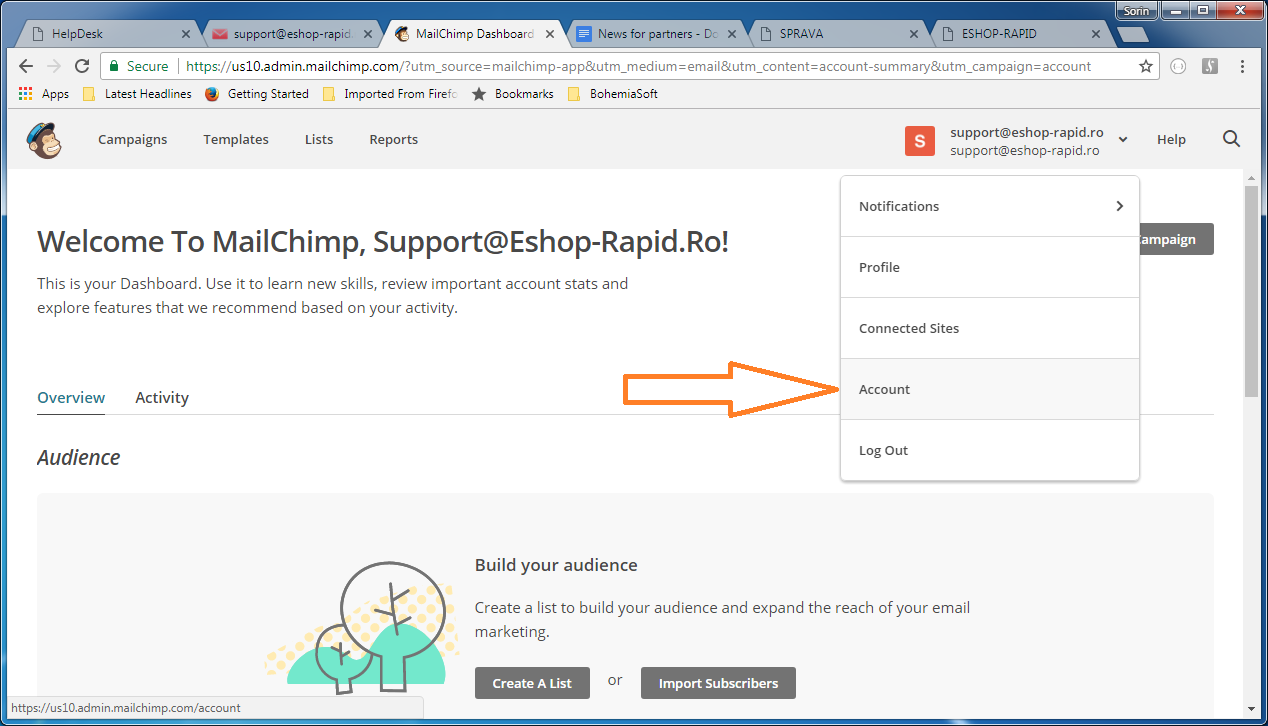The image size is (1268, 726).
Task: Bookmark this page with the star icon
Action: pos(1146,66)
